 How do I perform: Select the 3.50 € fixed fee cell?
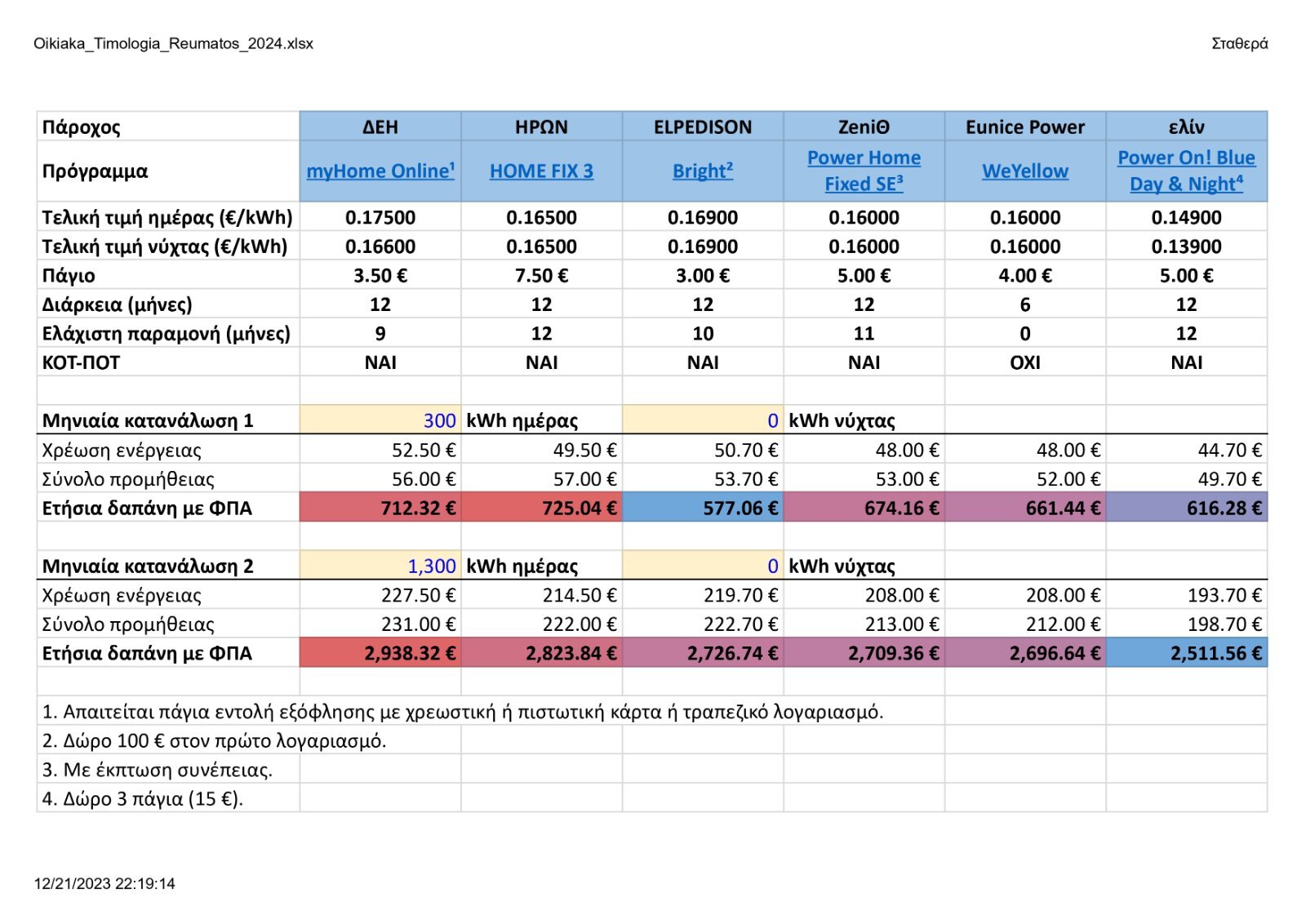pyautogui.click(x=380, y=275)
